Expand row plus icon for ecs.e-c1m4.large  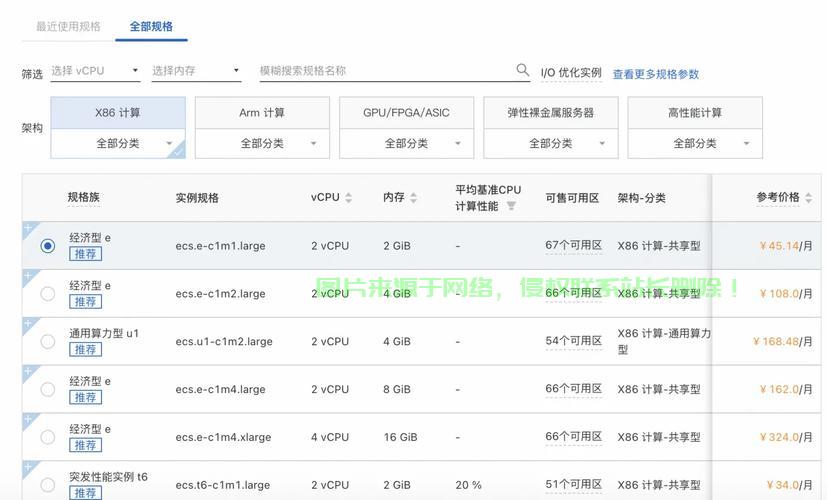click(28, 371)
